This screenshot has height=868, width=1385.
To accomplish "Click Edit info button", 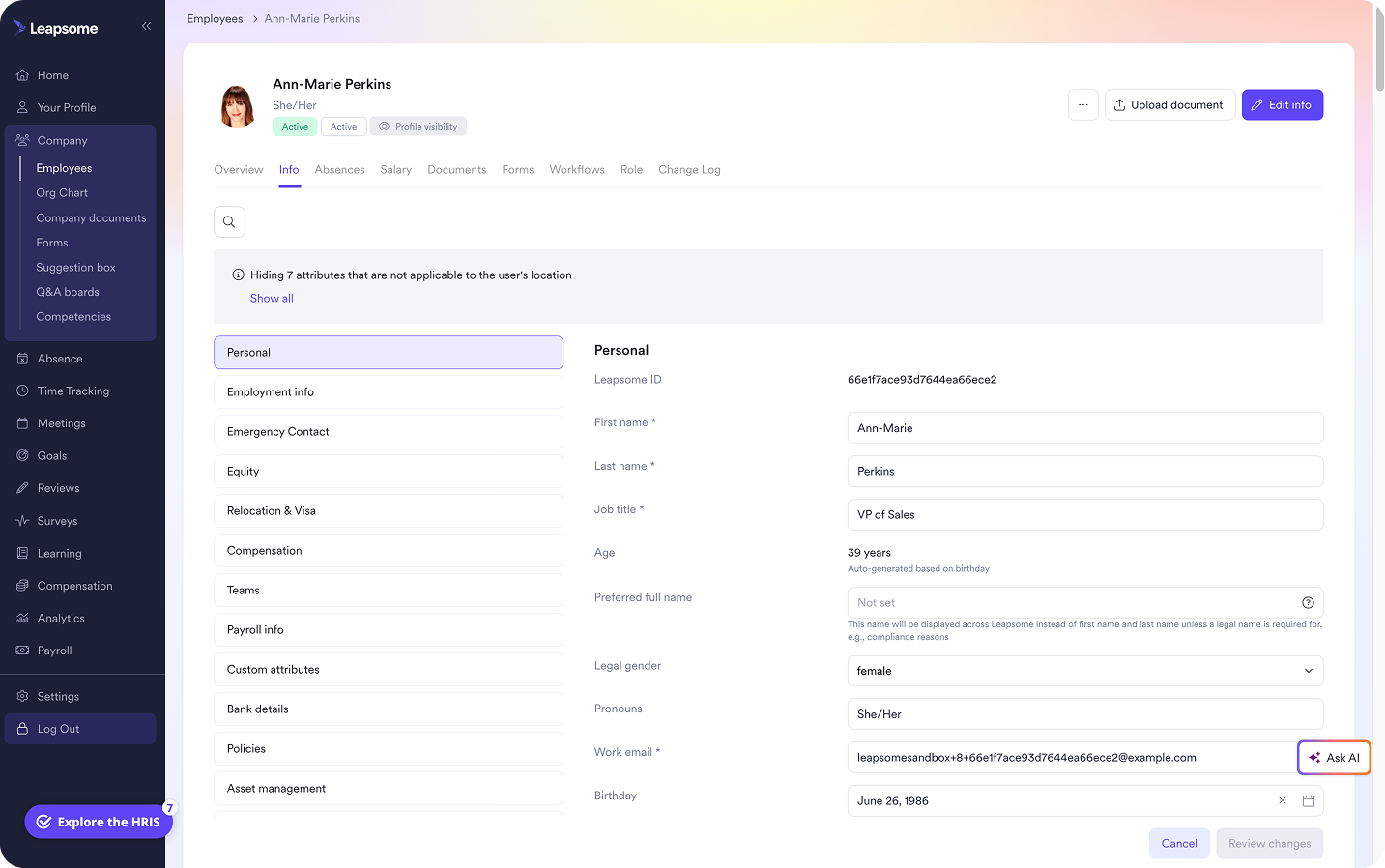I will 1283,104.
